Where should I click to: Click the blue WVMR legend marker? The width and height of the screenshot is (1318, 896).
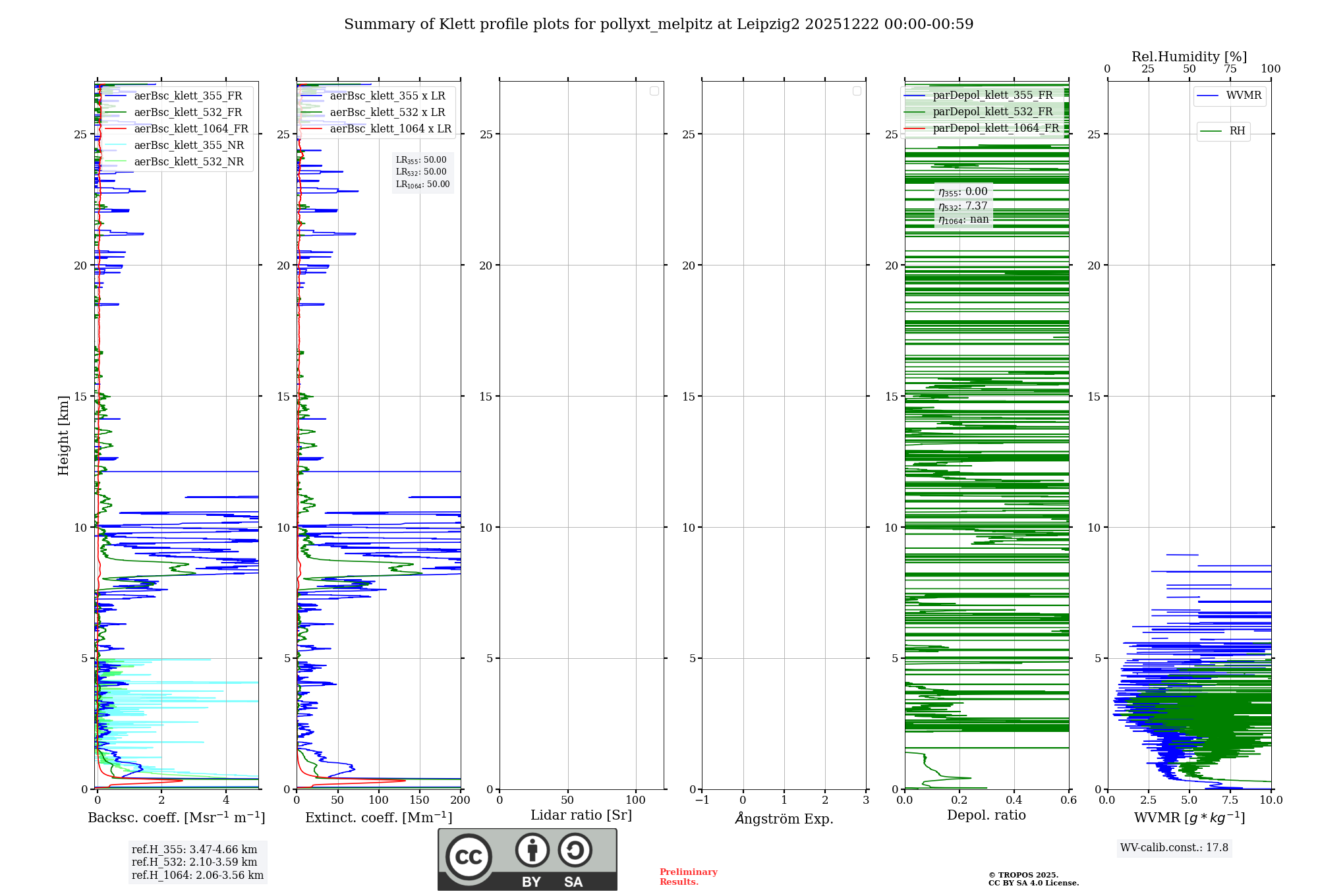[1207, 96]
